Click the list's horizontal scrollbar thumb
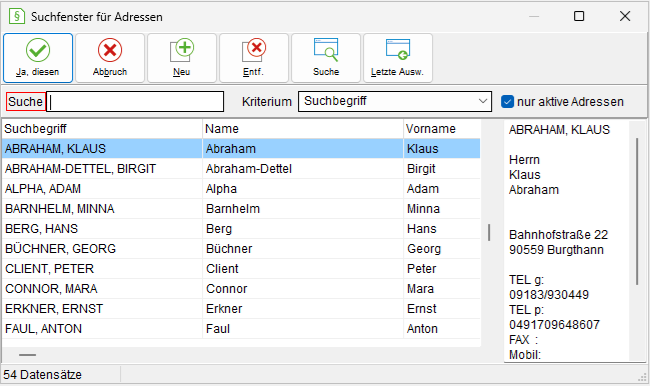 point(27,355)
